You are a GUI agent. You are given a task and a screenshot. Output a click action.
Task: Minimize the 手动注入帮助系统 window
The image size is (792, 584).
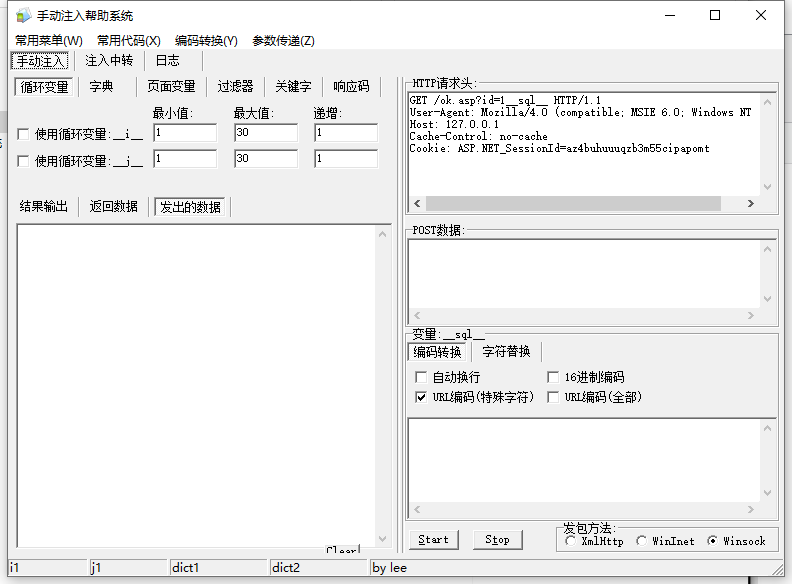(x=670, y=15)
